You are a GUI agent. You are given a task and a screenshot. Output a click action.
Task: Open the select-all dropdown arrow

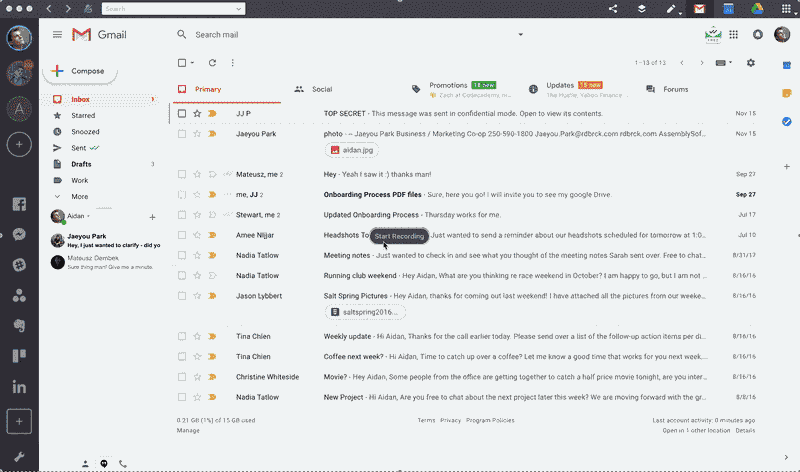(192, 63)
